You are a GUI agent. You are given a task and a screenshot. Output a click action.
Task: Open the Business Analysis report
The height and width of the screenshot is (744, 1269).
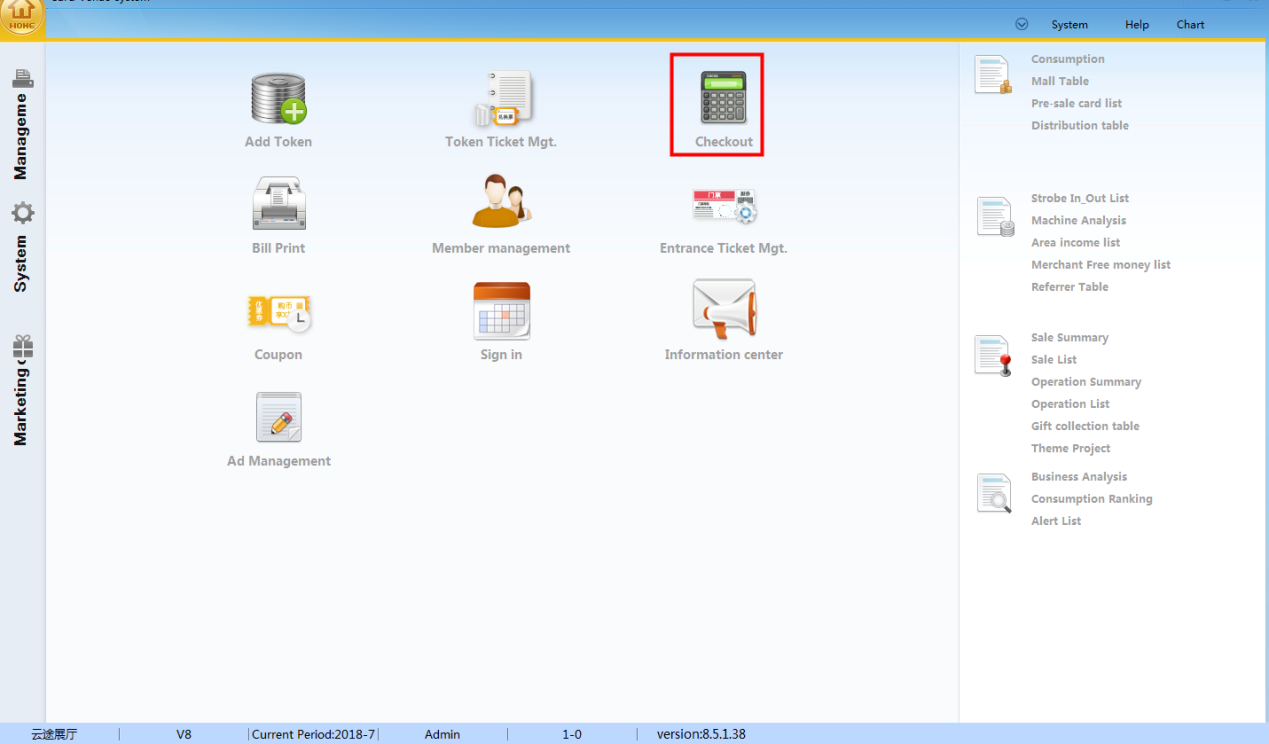(x=1079, y=476)
